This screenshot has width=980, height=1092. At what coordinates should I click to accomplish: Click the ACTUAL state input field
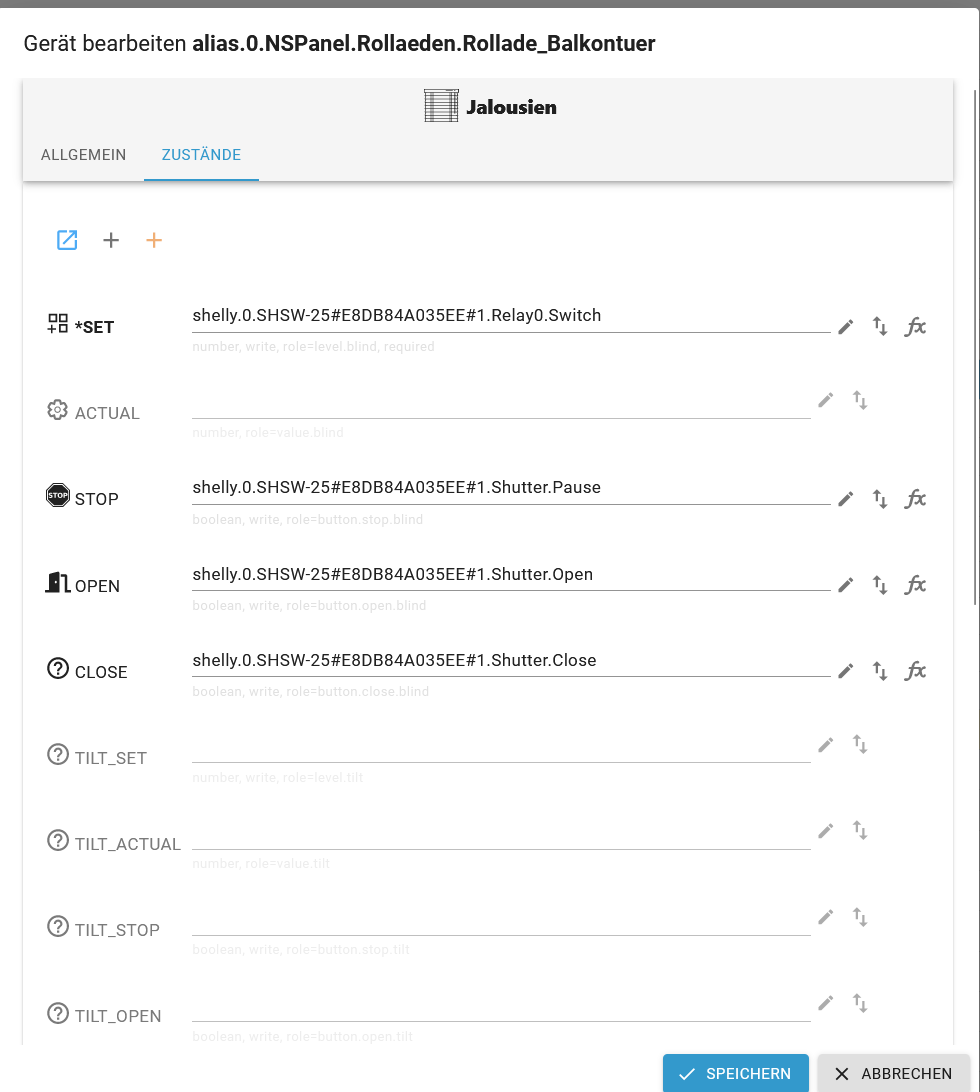500,405
